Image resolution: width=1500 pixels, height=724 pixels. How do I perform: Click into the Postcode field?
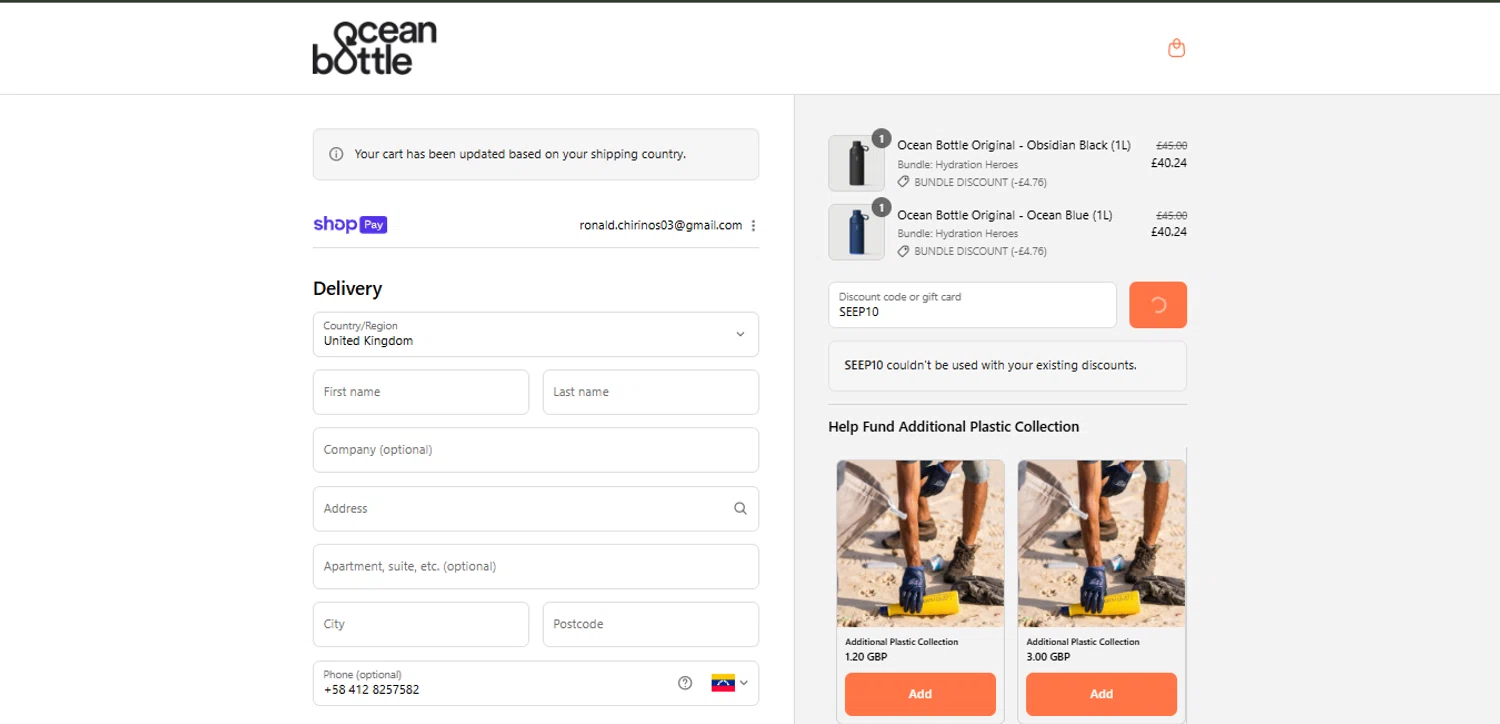[x=651, y=624]
